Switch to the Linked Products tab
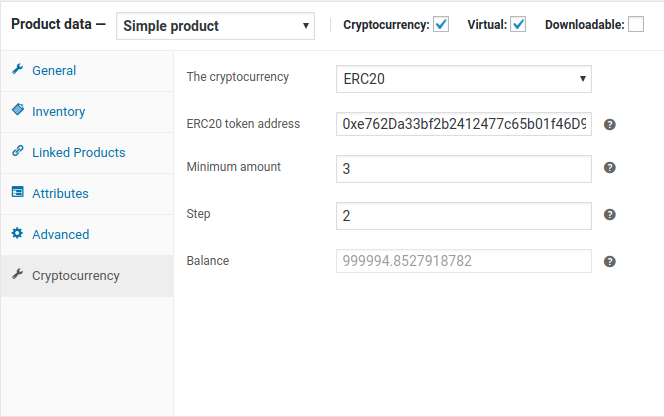This screenshot has height=417, width=664. point(78,153)
